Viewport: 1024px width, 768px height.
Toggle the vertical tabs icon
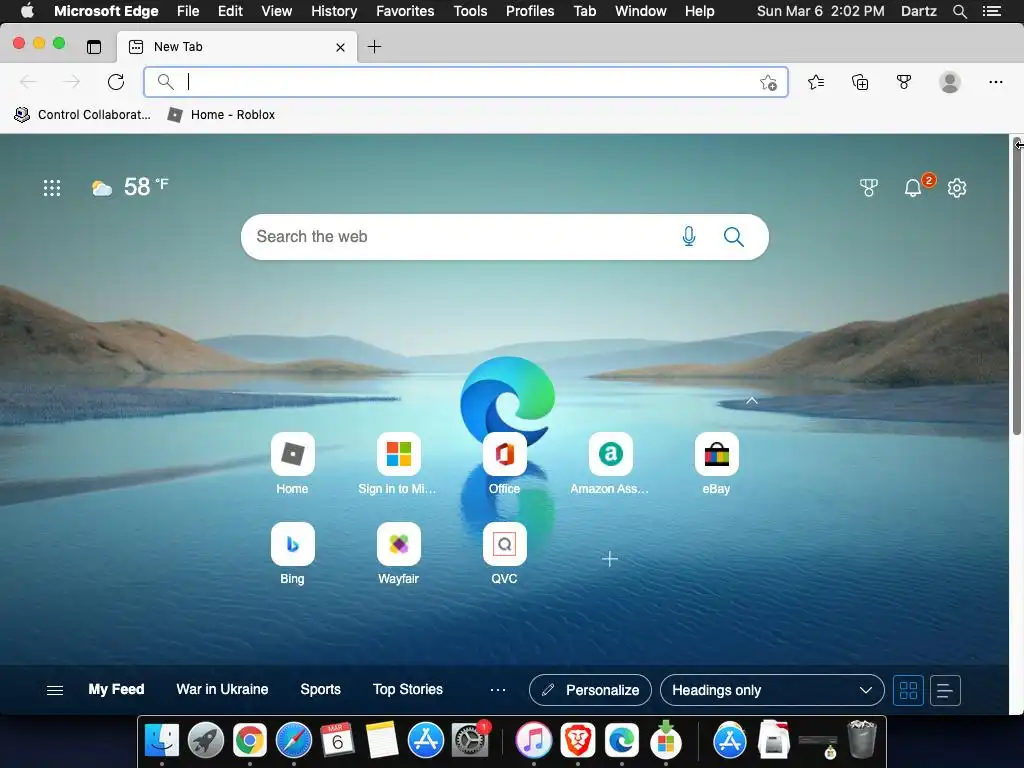pyautogui.click(x=94, y=47)
